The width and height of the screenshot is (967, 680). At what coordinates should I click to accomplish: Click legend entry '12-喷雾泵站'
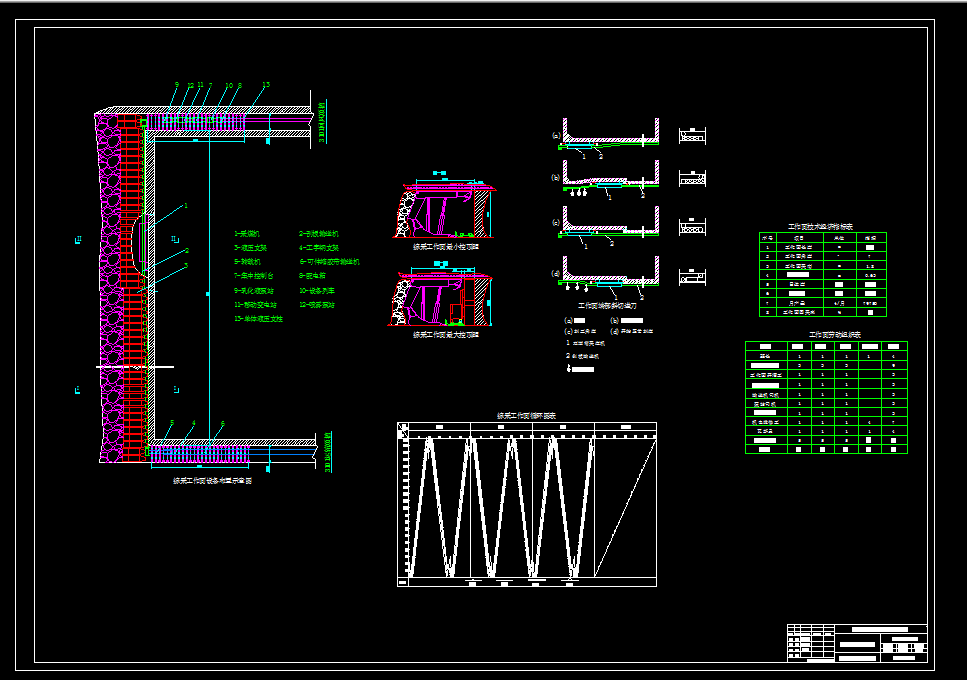coord(317,305)
